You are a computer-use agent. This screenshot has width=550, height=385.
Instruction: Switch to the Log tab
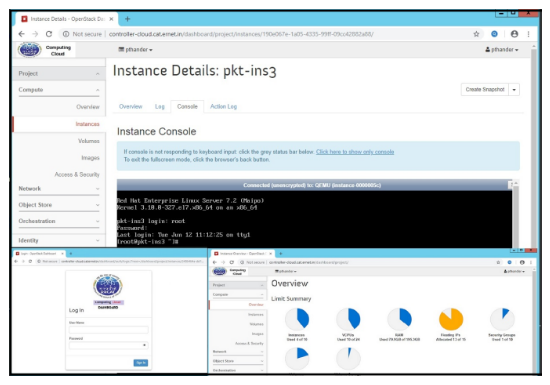[160, 107]
